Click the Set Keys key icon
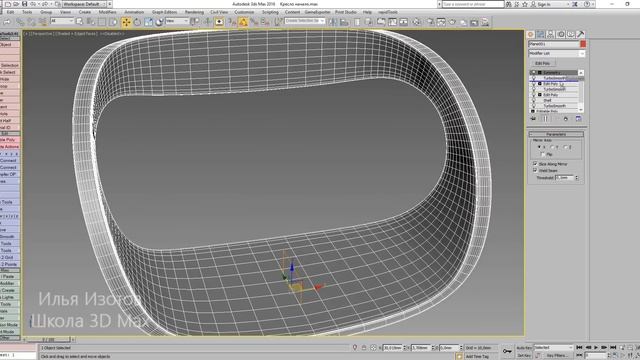 pos(507,351)
